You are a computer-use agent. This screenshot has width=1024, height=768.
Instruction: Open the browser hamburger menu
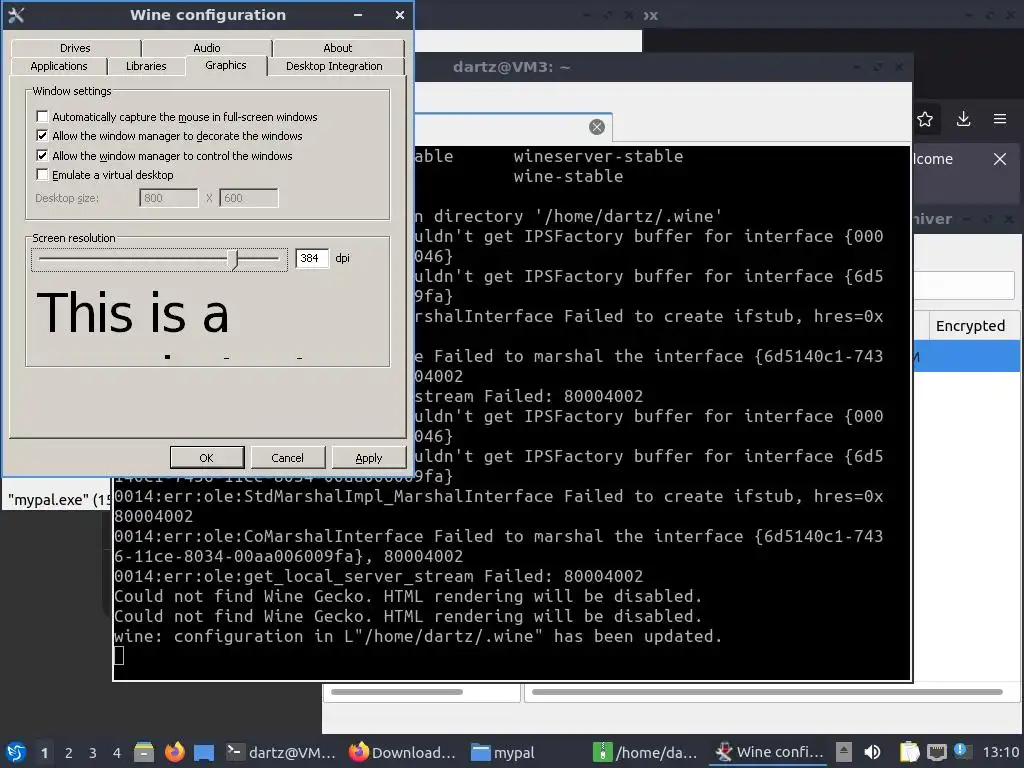[1000, 119]
